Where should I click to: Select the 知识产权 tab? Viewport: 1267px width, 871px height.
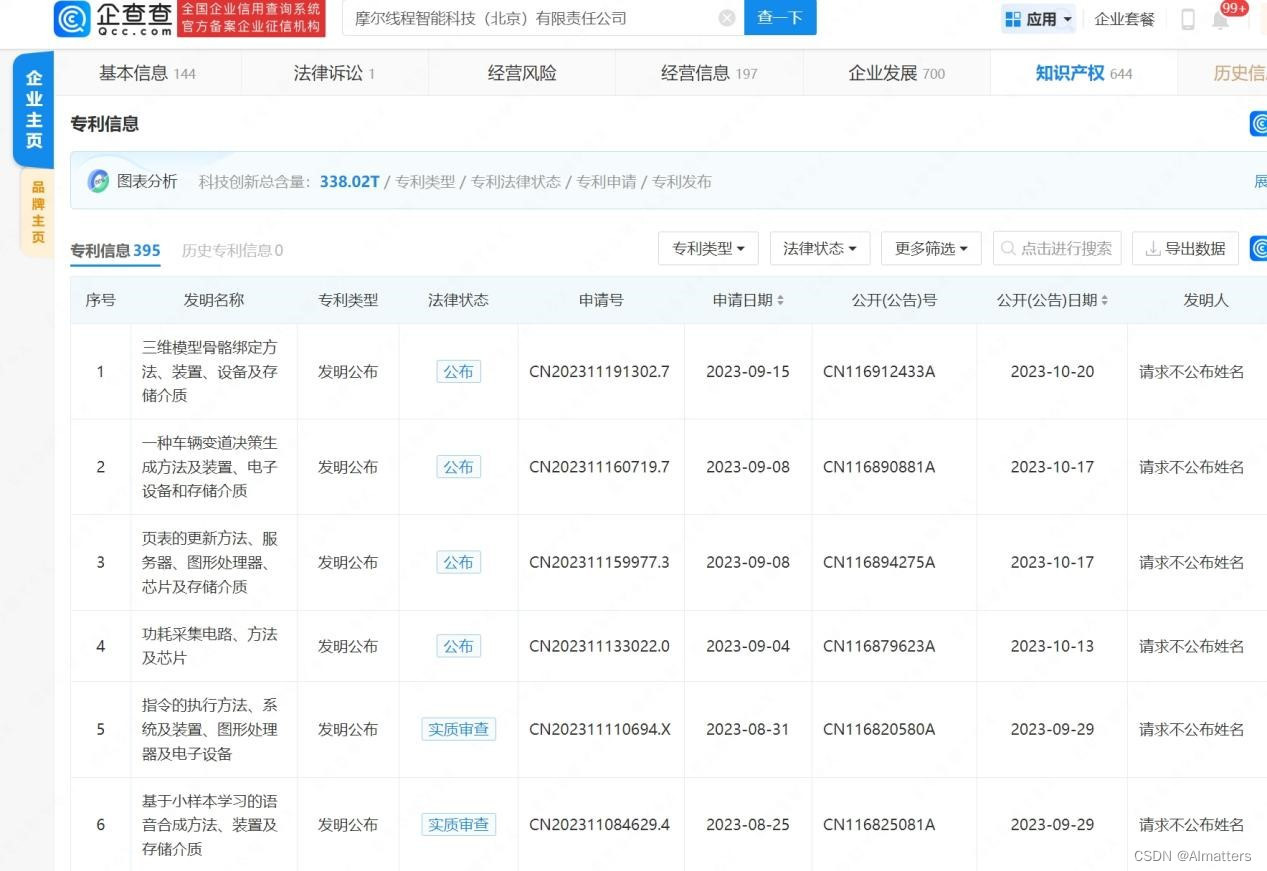click(1084, 73)
